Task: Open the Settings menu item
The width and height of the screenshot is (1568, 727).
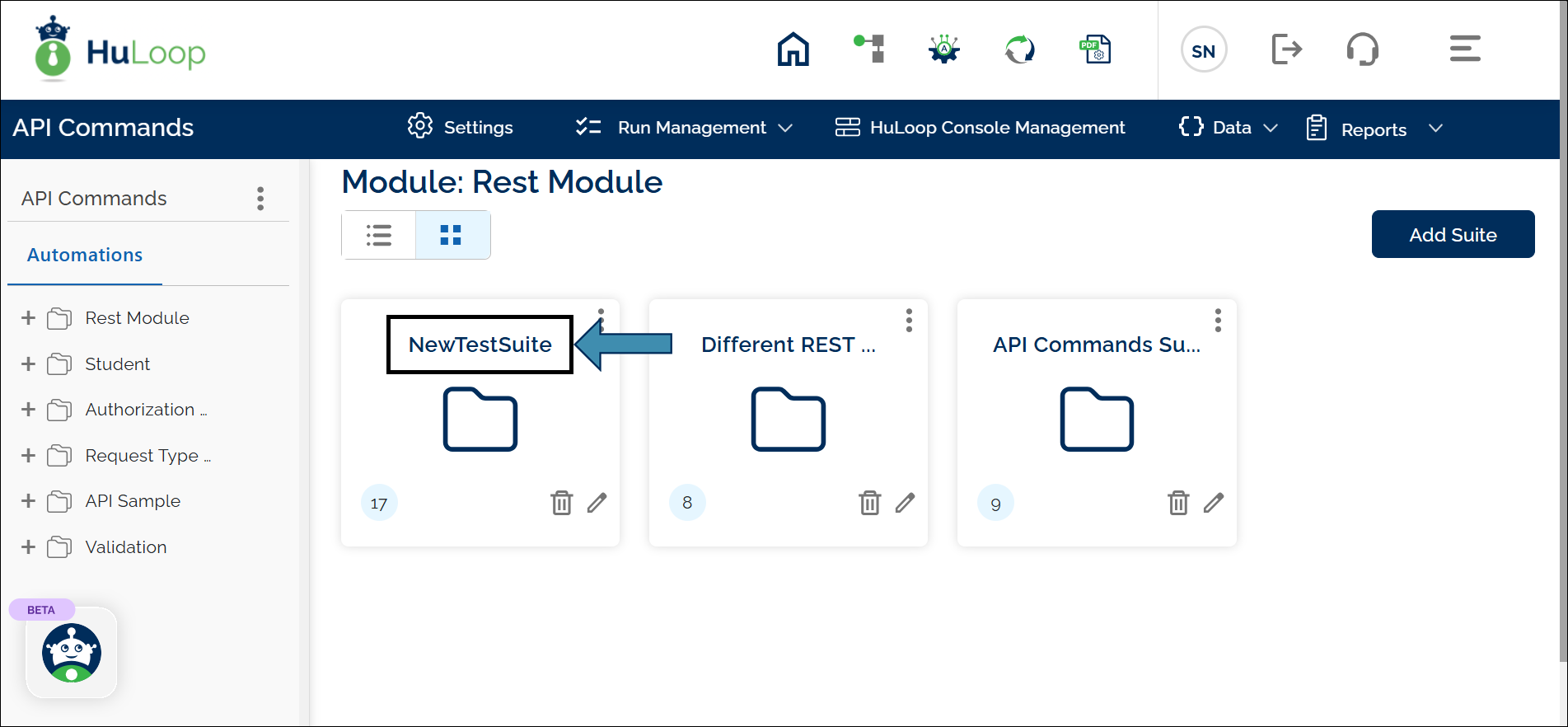Action: [461, 128]
